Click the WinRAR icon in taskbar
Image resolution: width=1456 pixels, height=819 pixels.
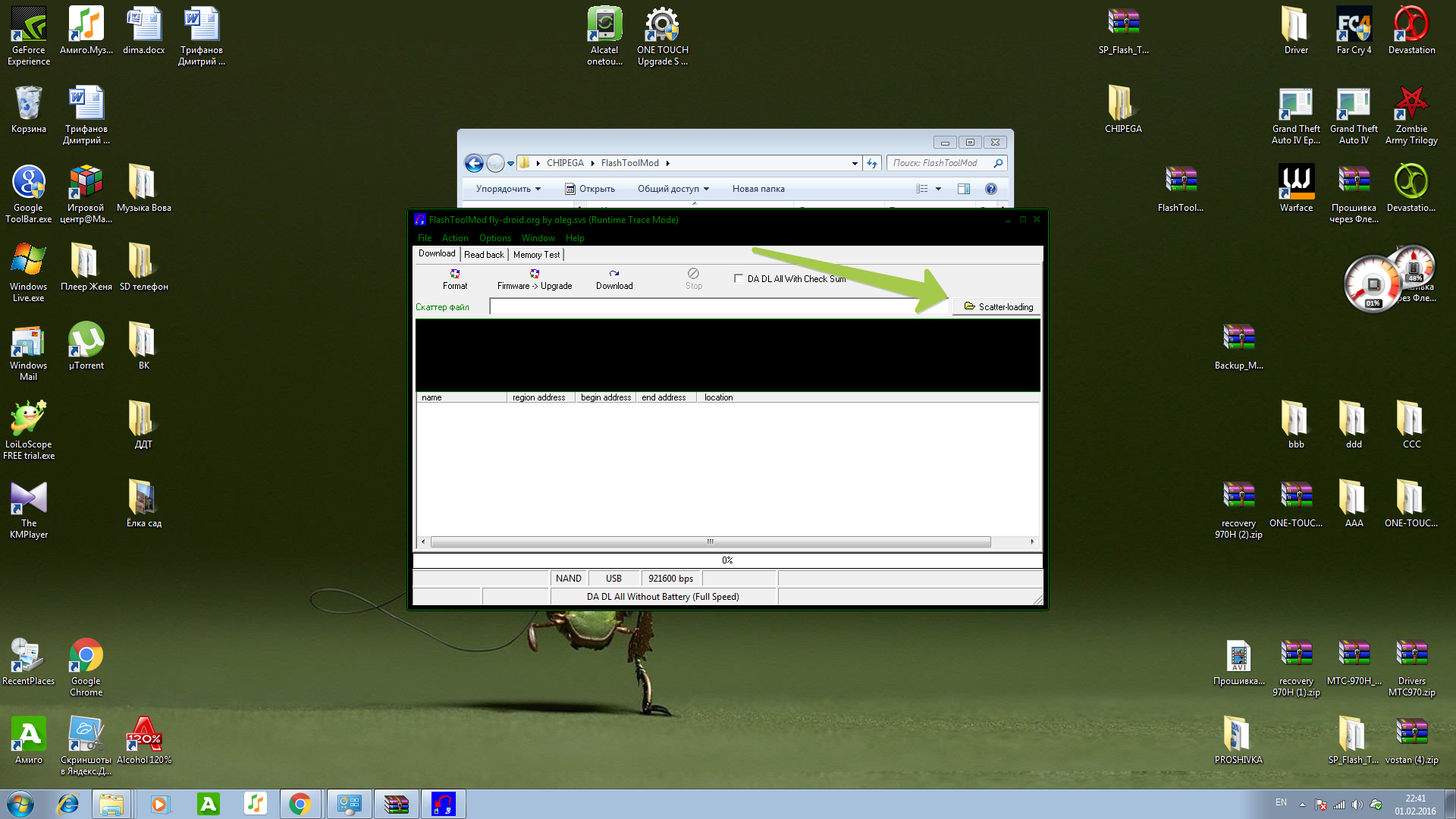pyautogui.click(x=396, y=804)
